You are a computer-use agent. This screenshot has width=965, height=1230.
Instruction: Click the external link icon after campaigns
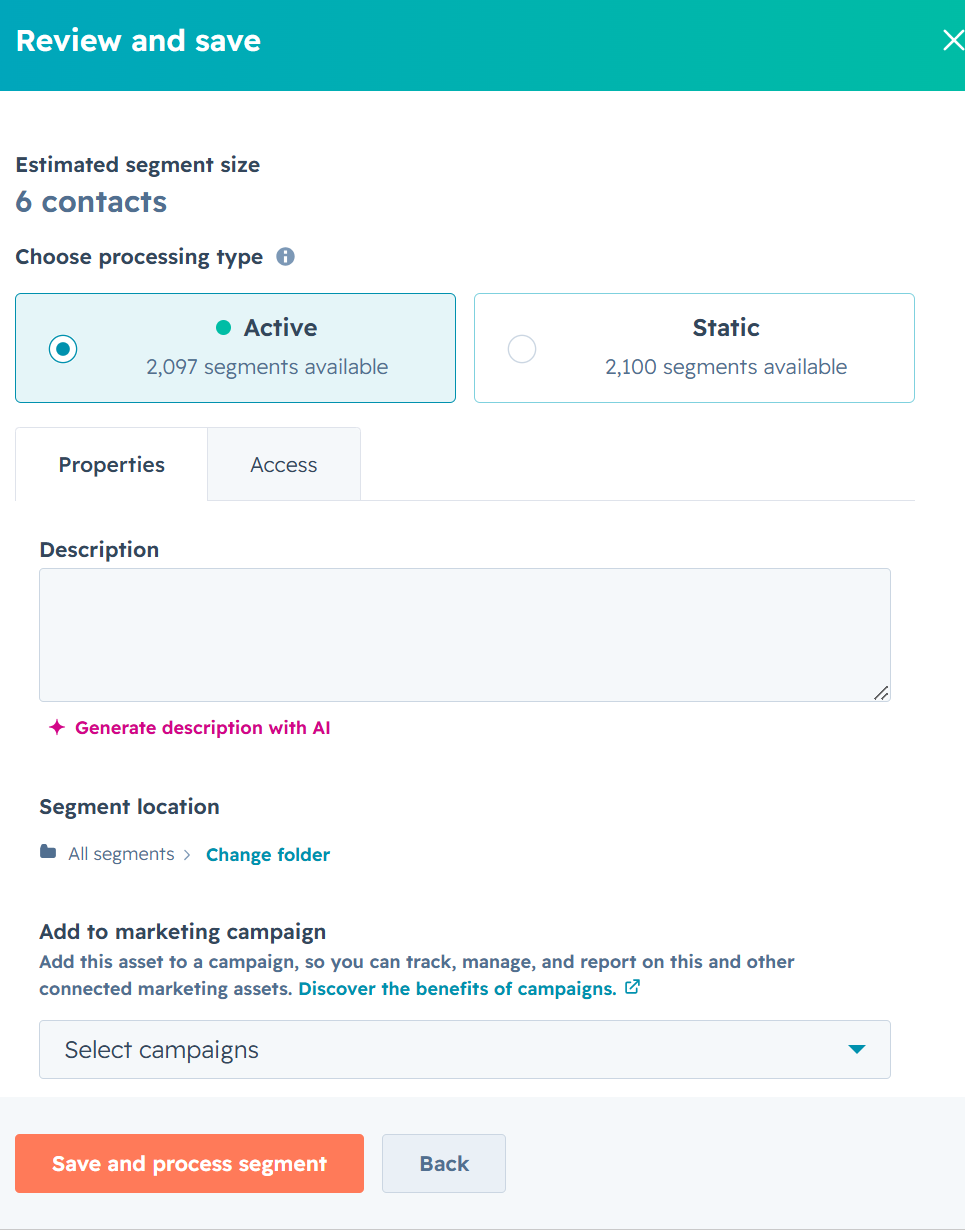pos(632,988)
